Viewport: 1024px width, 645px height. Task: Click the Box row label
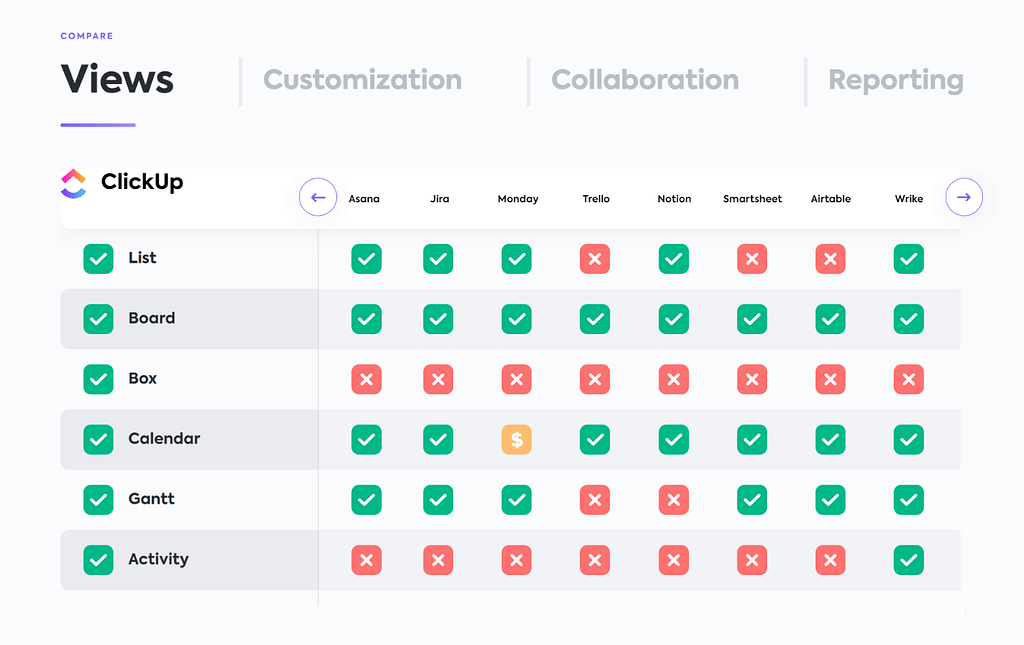click(142, 379)
